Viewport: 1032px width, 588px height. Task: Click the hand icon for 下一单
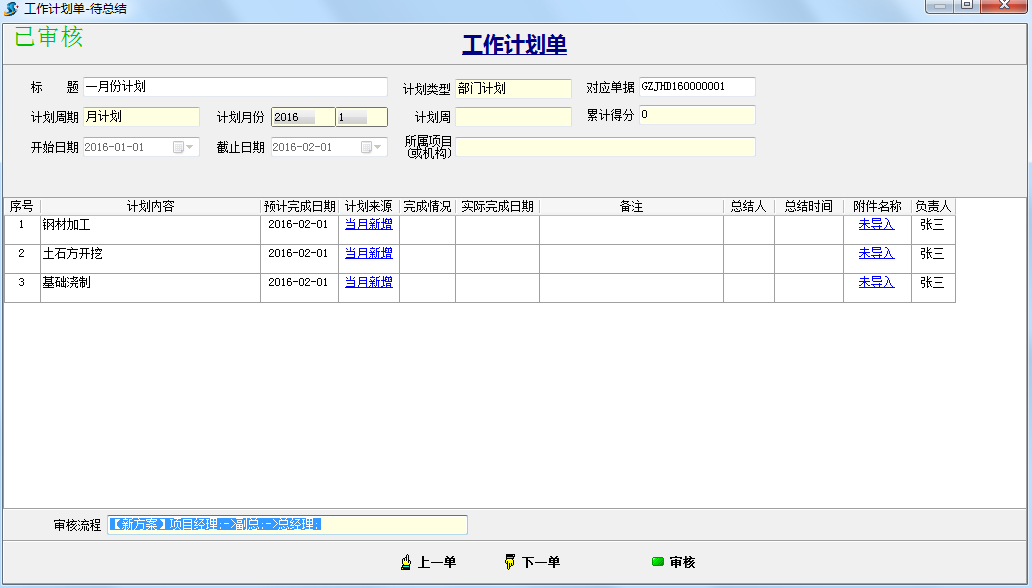(x=508, y=562)
